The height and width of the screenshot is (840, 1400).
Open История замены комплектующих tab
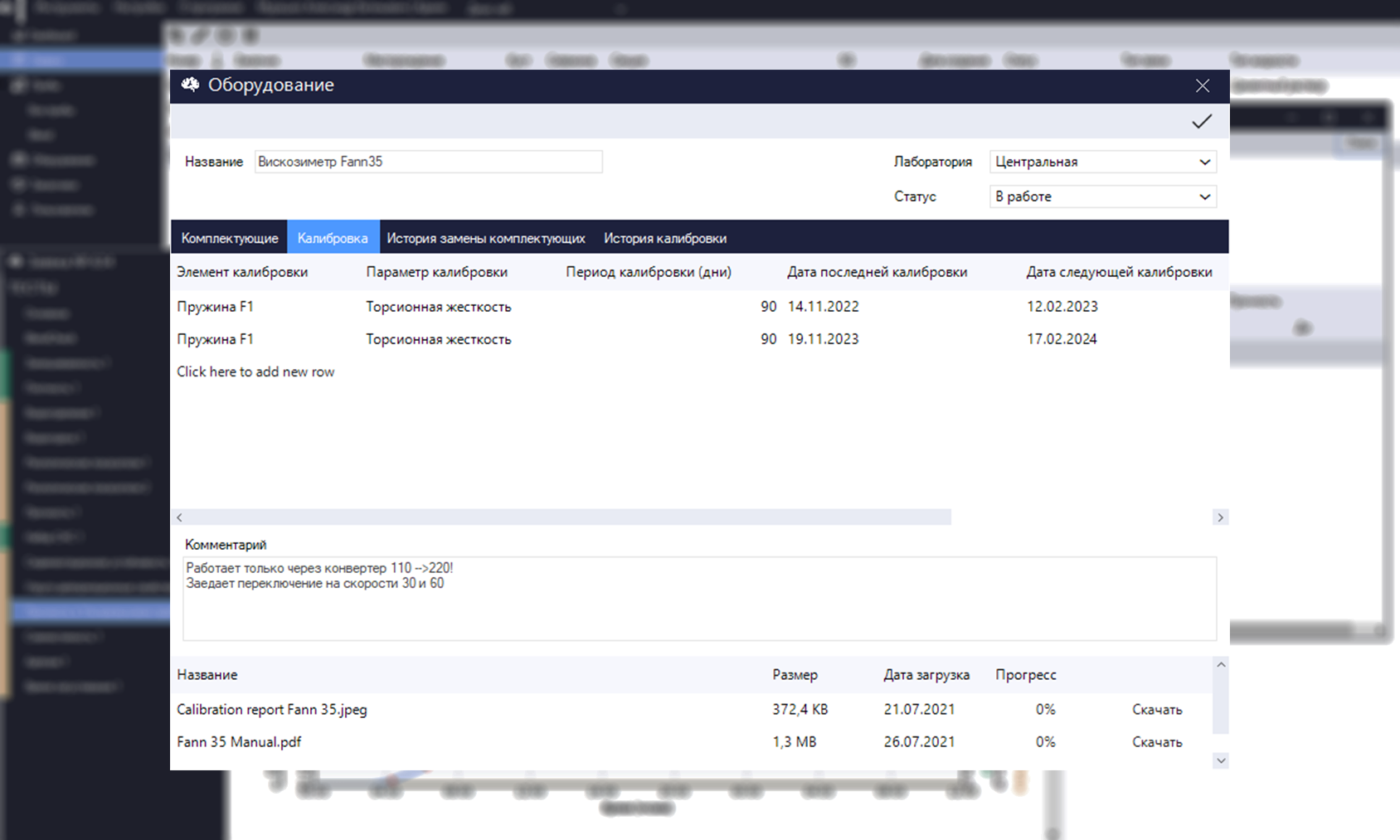(486, 238)
